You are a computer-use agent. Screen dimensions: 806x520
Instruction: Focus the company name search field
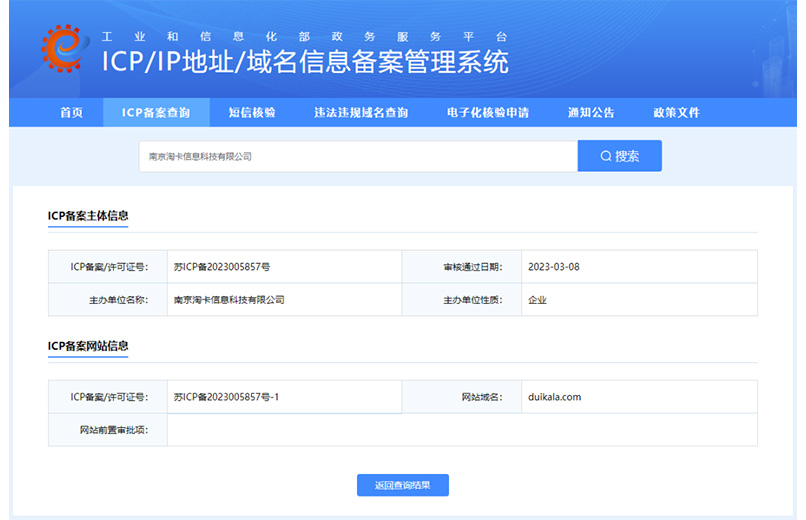tap(358, 156)
